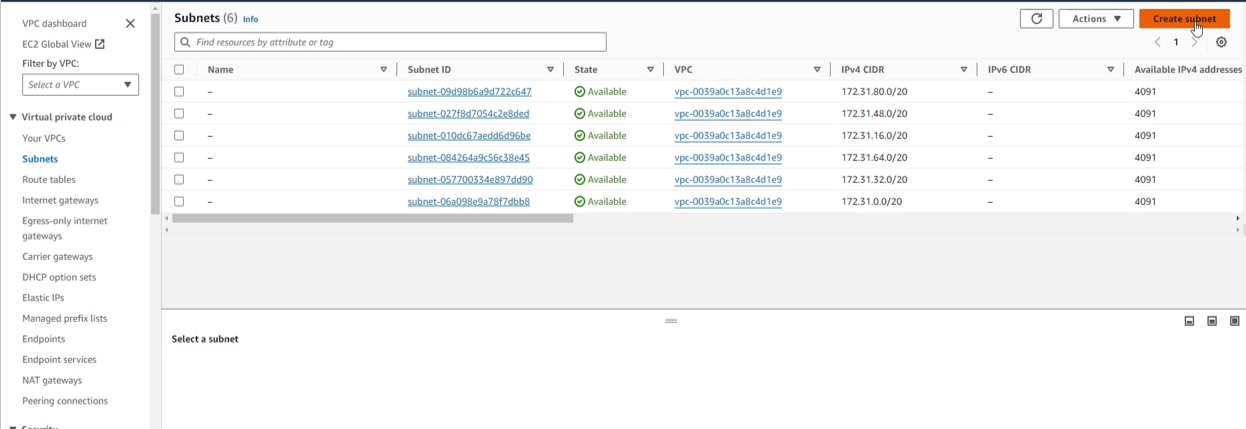Click the Available state of subnet-010dc67aedd6d96be

pyautogui.click(x=600, y=136)
